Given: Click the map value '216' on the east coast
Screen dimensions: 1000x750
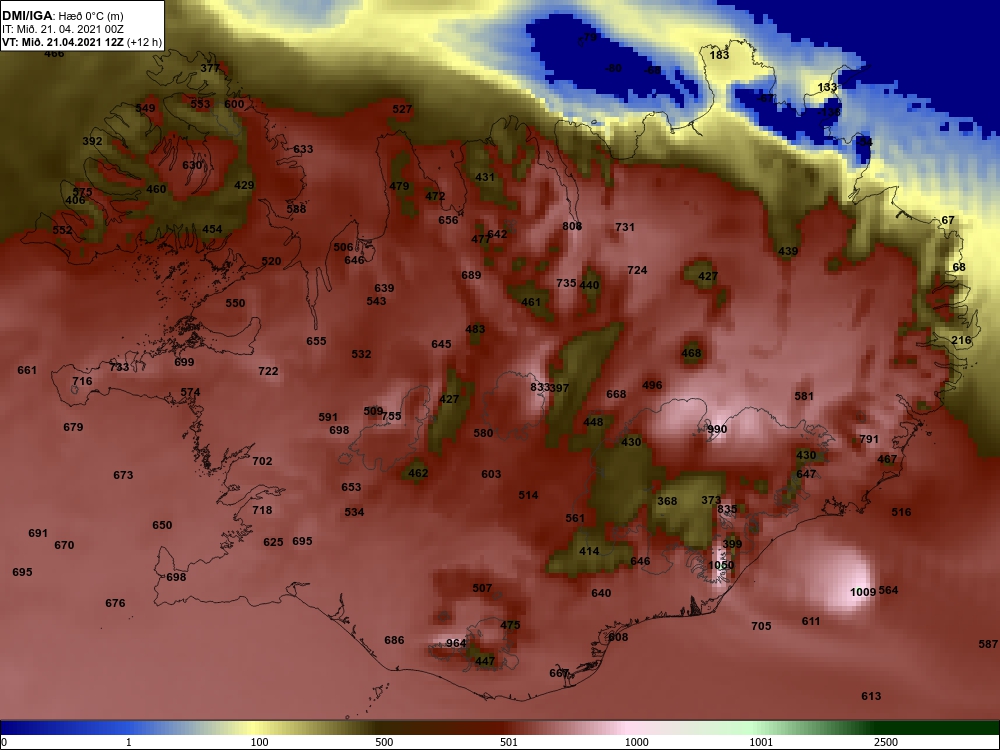Looking at the screenshot, I should click(x=961, y=341).
